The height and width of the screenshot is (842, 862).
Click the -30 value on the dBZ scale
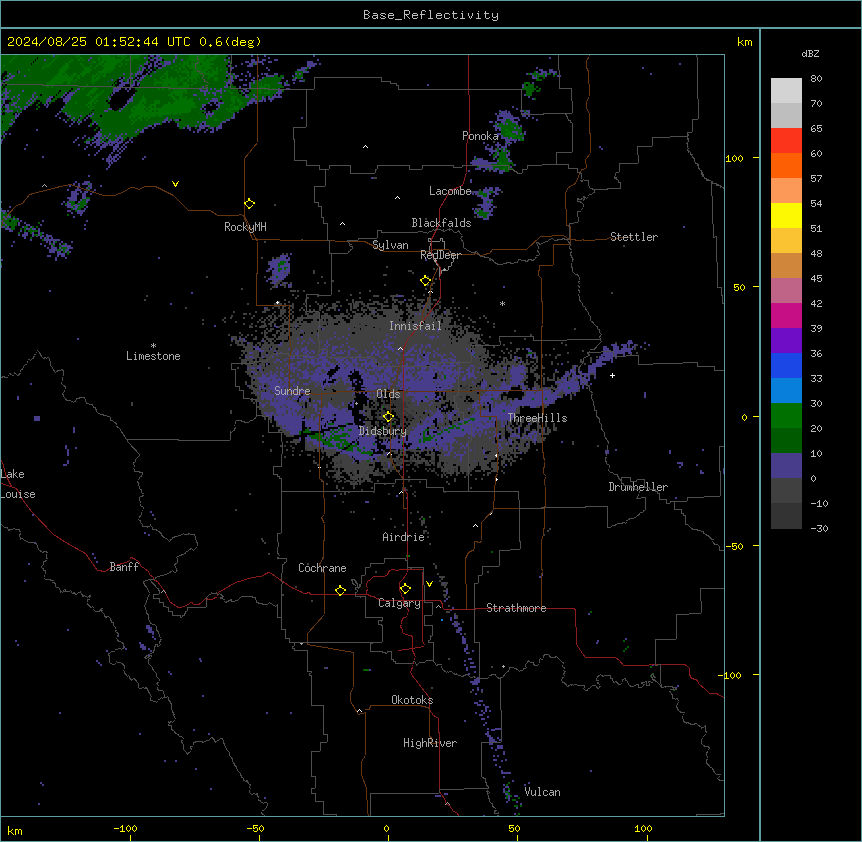click(x=819, y=528)
